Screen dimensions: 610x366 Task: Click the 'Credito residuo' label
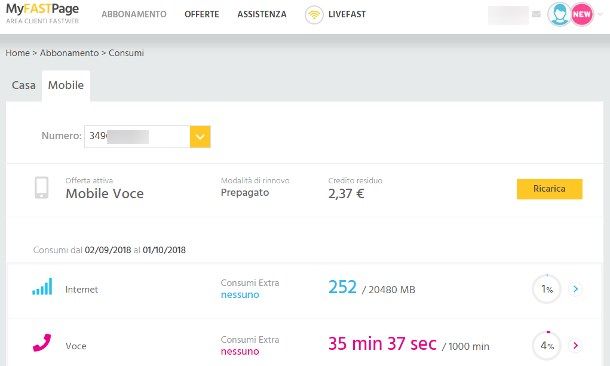[x=355, y=180]
